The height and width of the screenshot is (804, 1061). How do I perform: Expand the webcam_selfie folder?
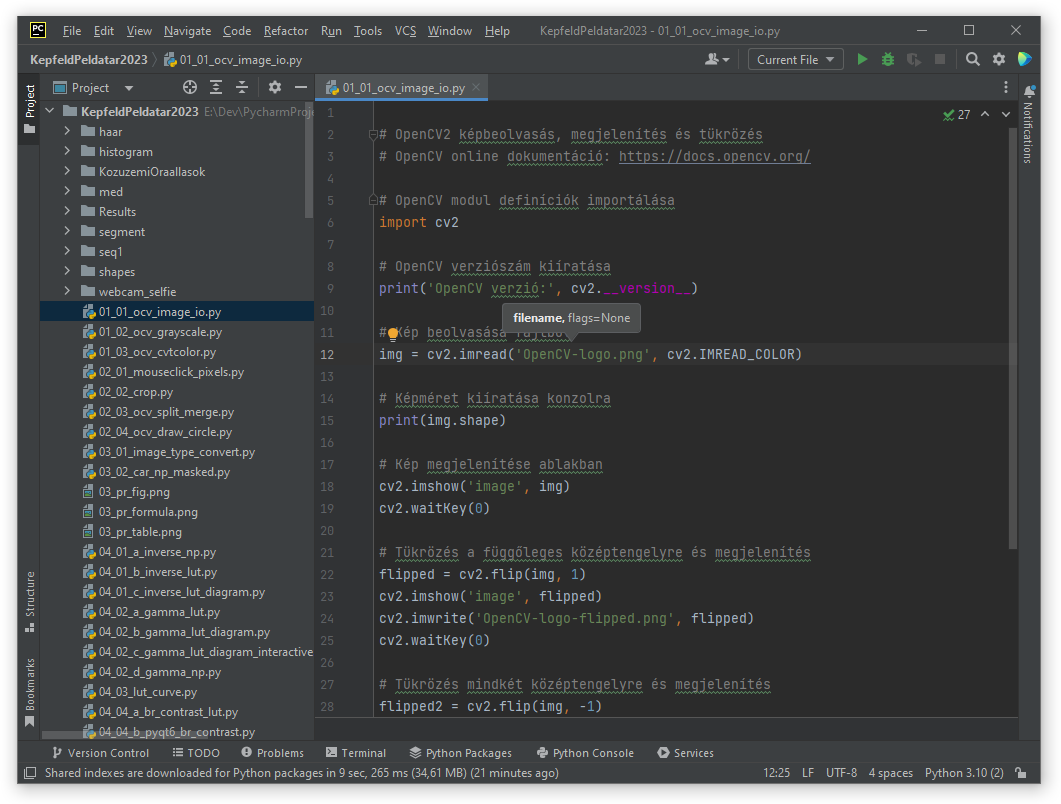pos(67,292)
